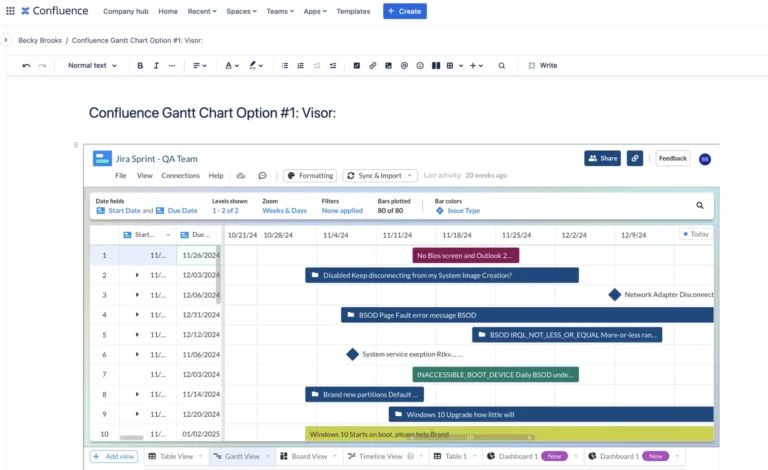
Task: Expand row 2 in the Gantt table
Action: tap(137, 275)
